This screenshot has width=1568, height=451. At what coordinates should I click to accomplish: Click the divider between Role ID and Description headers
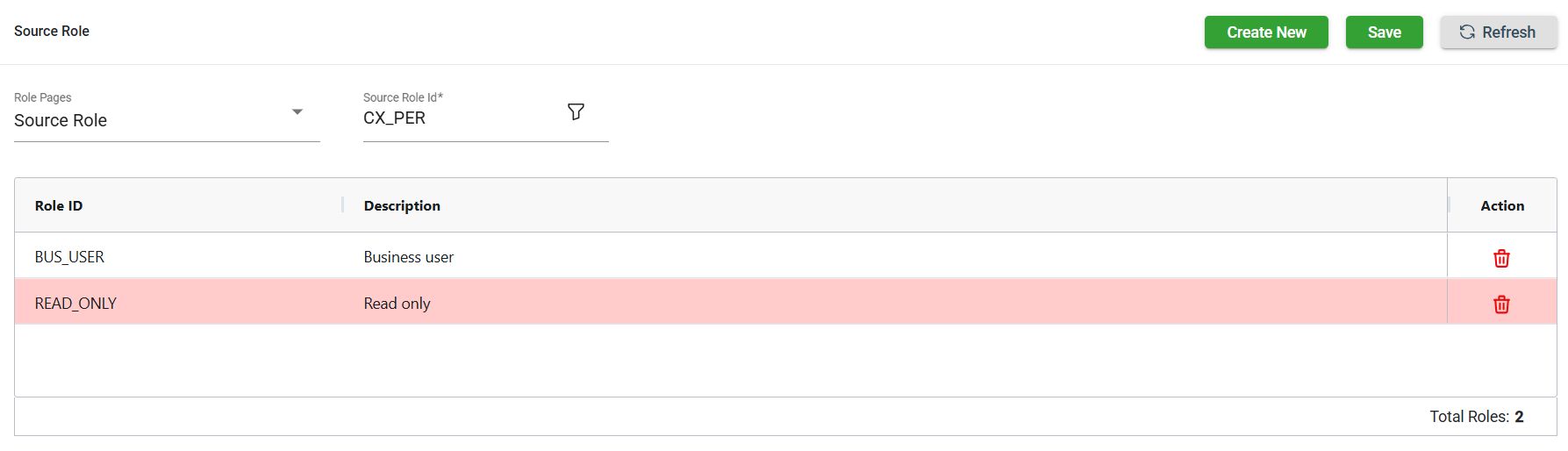pyautogui.click(x=343, y=205)
